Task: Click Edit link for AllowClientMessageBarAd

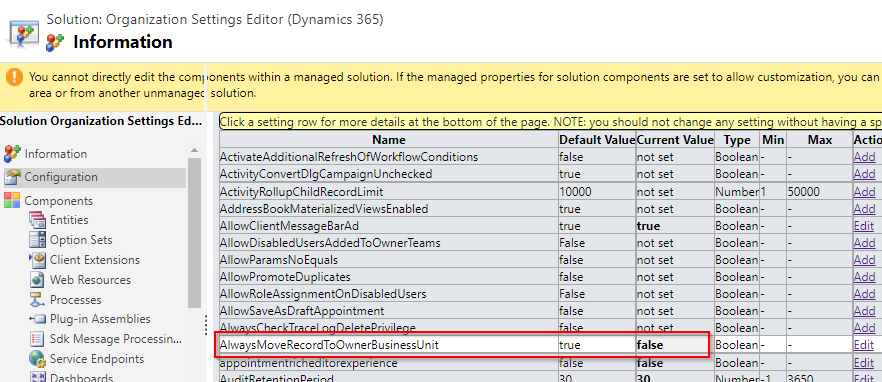Action: coord(864,226)
